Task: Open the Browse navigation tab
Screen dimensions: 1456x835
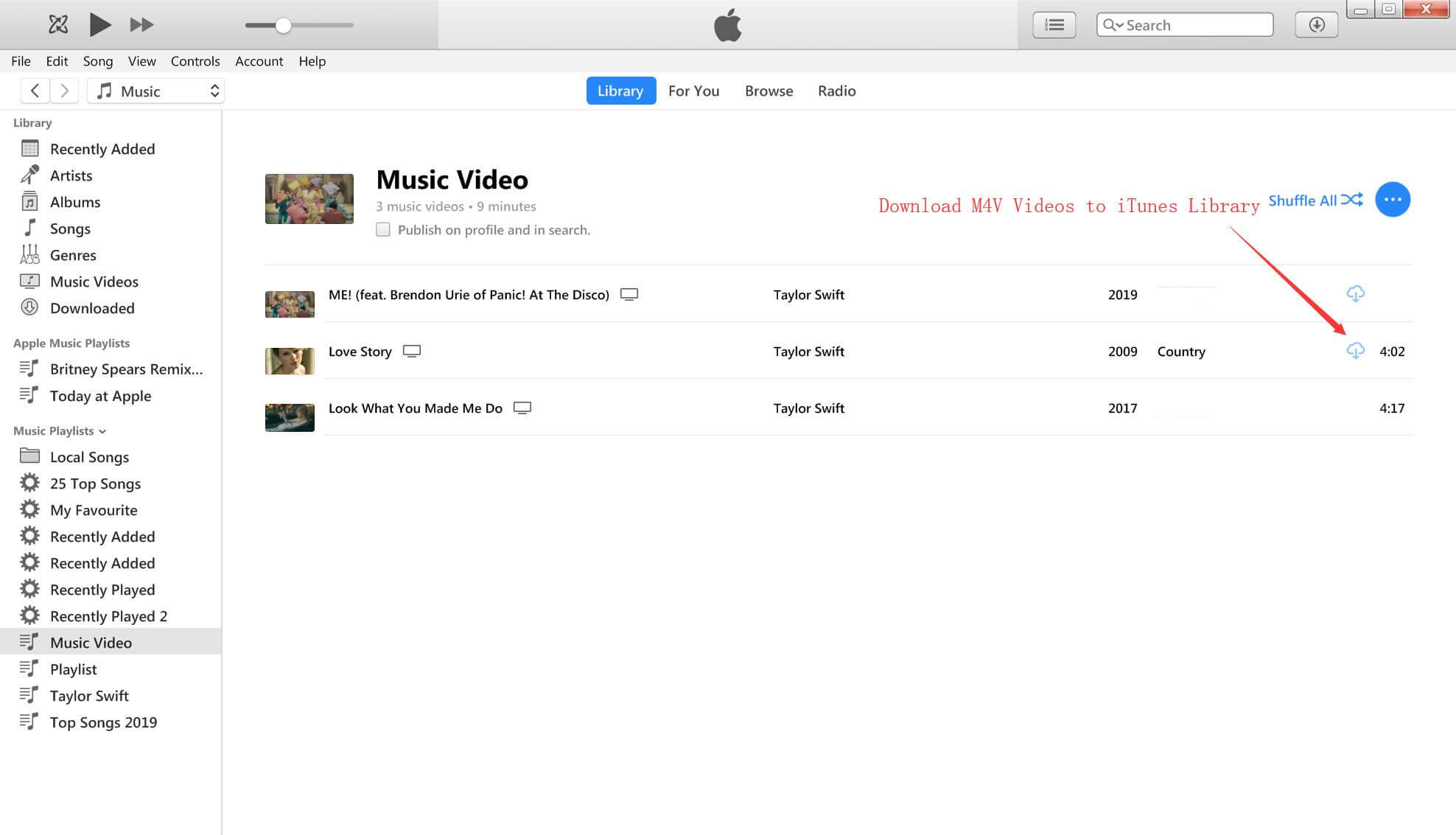Action: pyautogui.click(x=769, y=90)
